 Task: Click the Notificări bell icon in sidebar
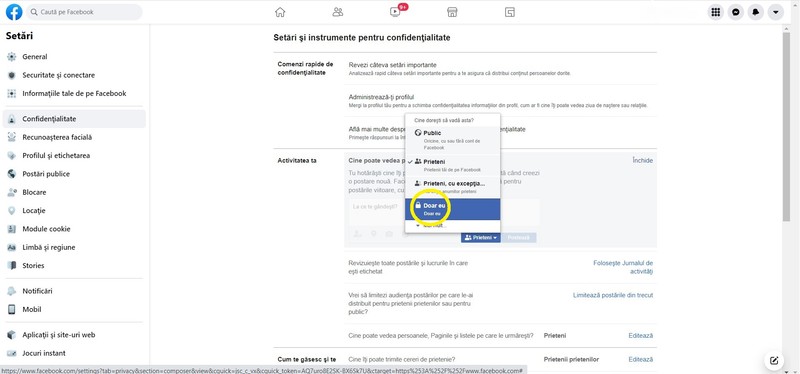[12, 291]
